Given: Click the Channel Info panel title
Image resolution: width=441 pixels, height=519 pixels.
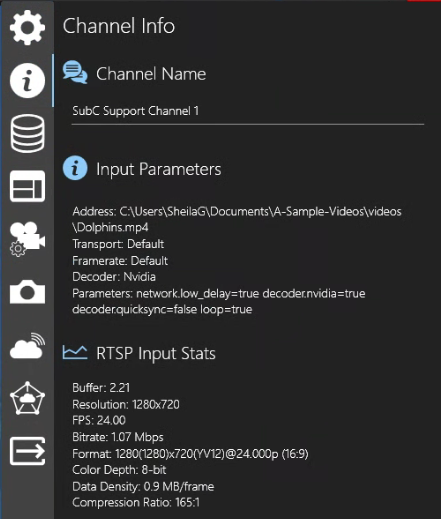Looking at the screenshot, I should [119, 26].
